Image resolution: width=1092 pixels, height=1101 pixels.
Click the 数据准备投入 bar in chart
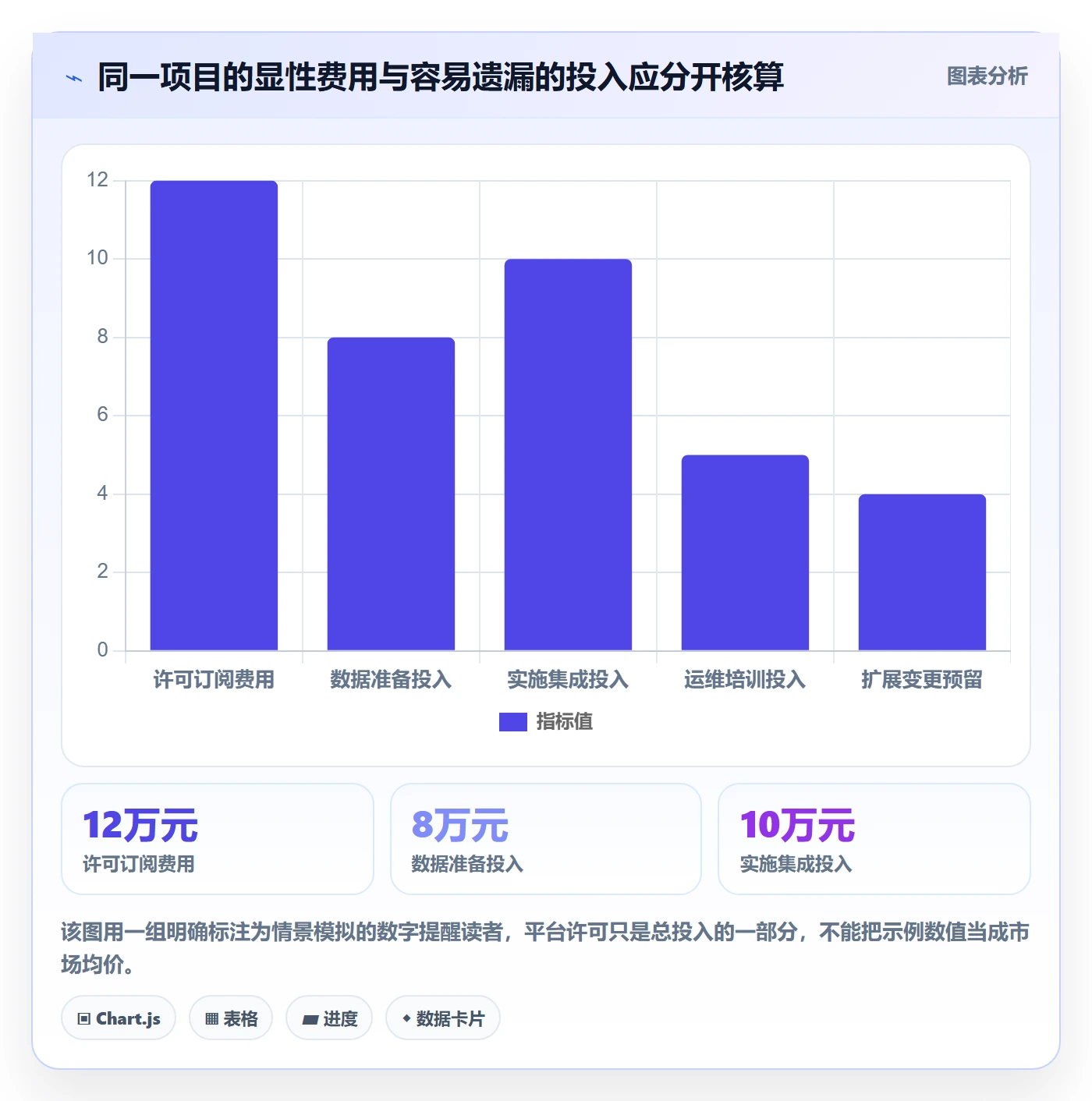coord(391,494)
